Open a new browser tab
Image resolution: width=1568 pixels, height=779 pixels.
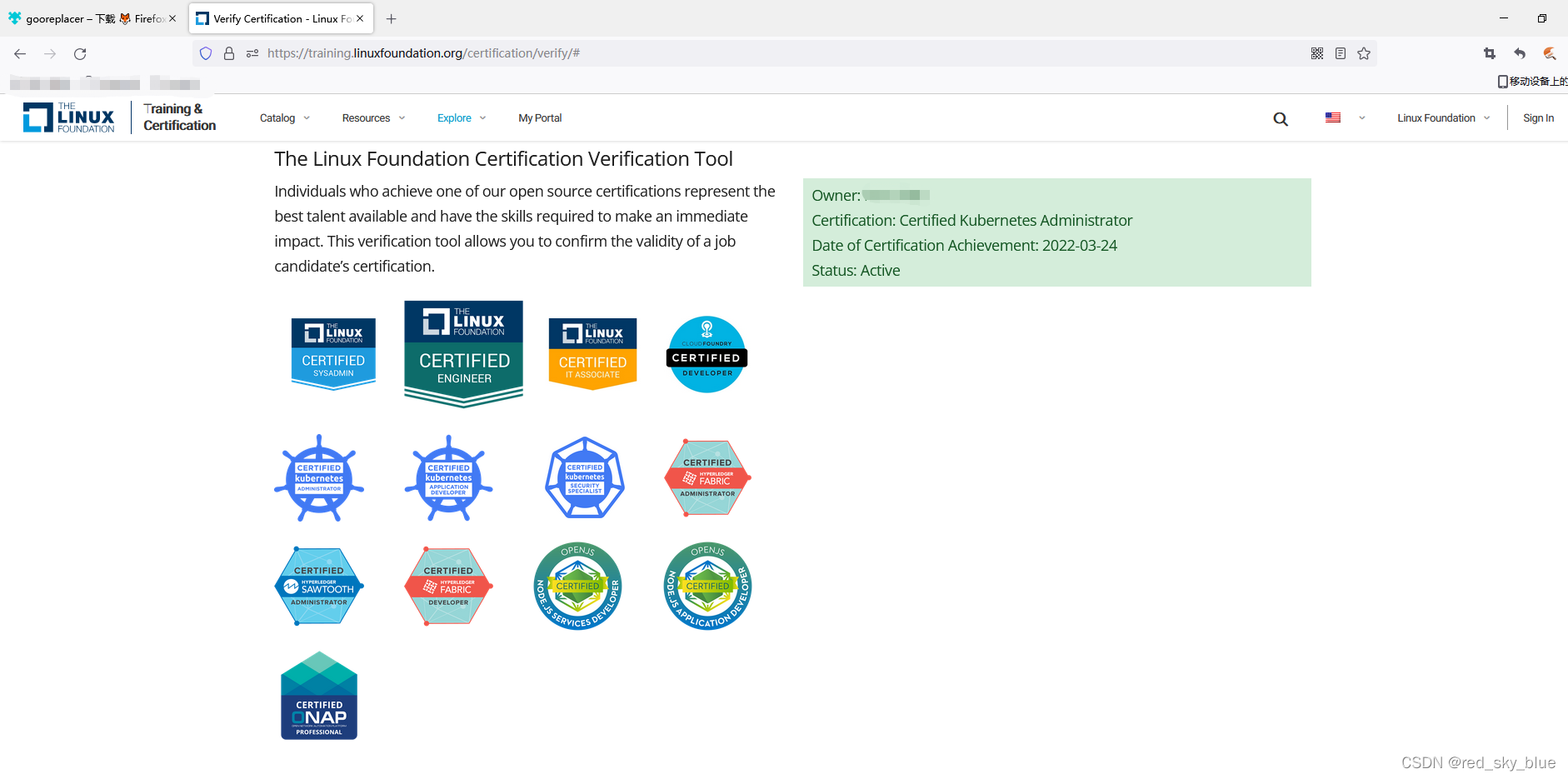pos(392,18)
